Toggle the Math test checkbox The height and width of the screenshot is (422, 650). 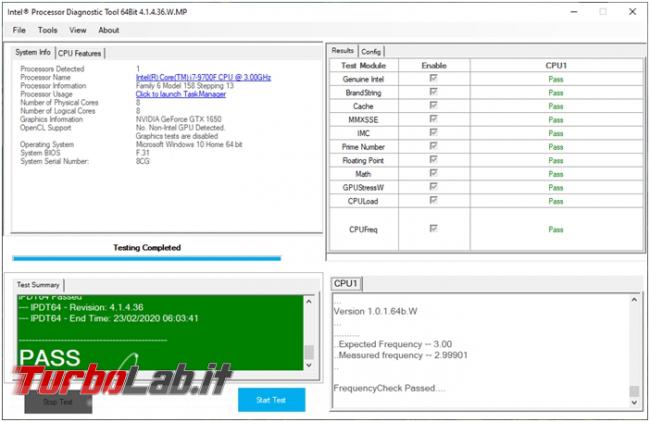434,173
